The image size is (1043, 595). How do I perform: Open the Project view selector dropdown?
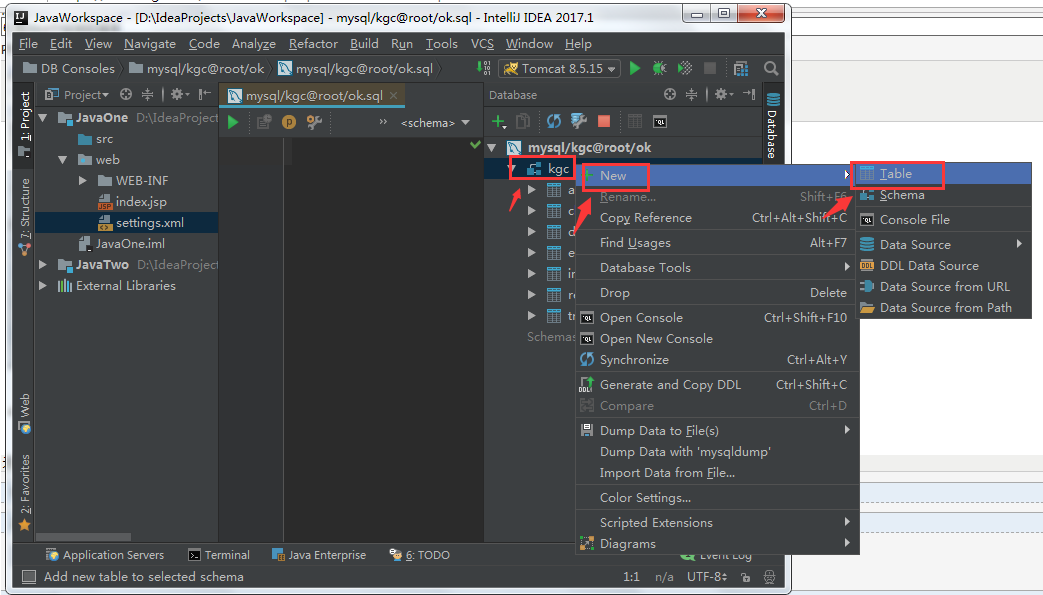click(x=76, y=95)
